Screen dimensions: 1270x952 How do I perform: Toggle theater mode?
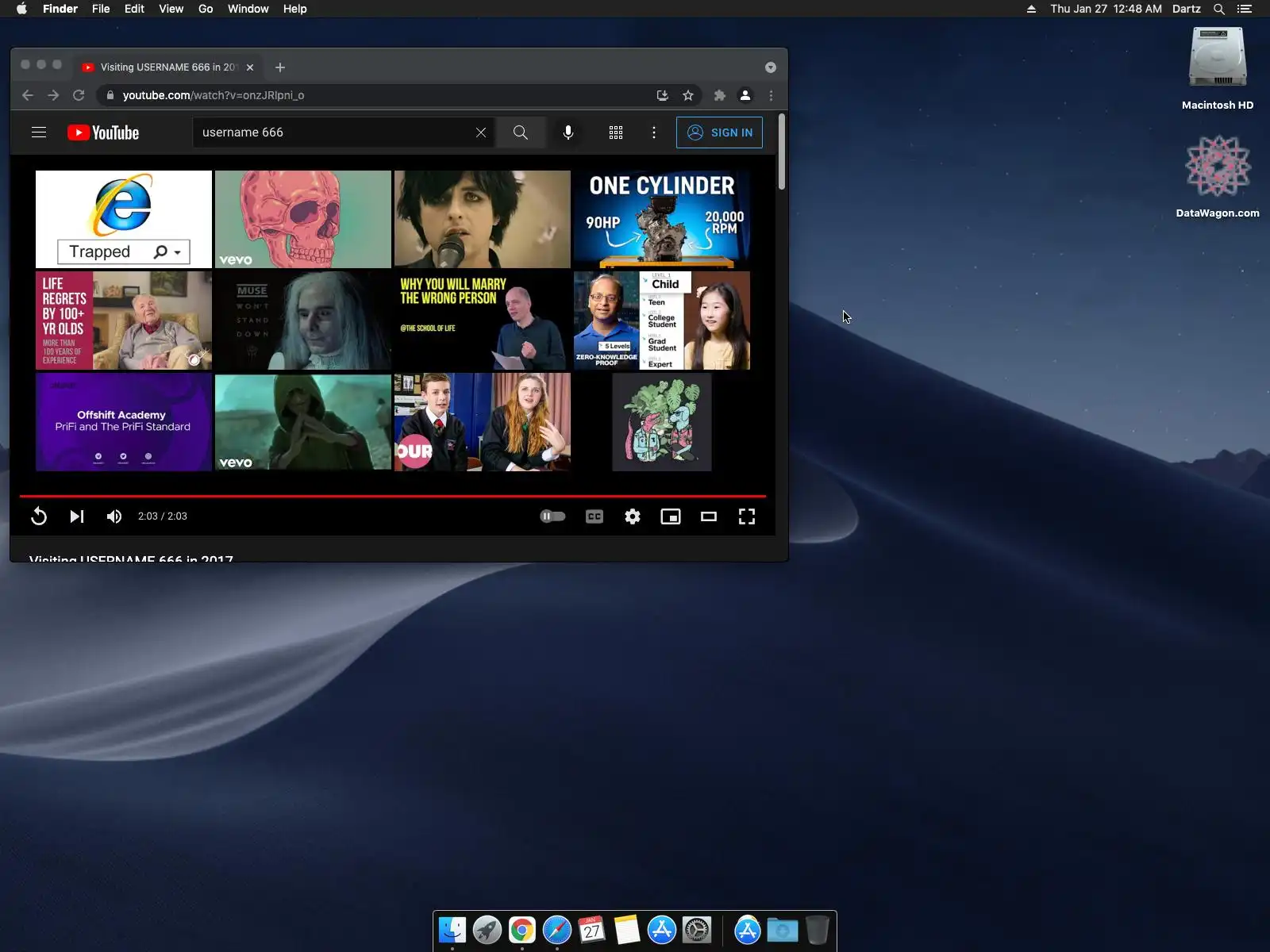click(709, 516)
